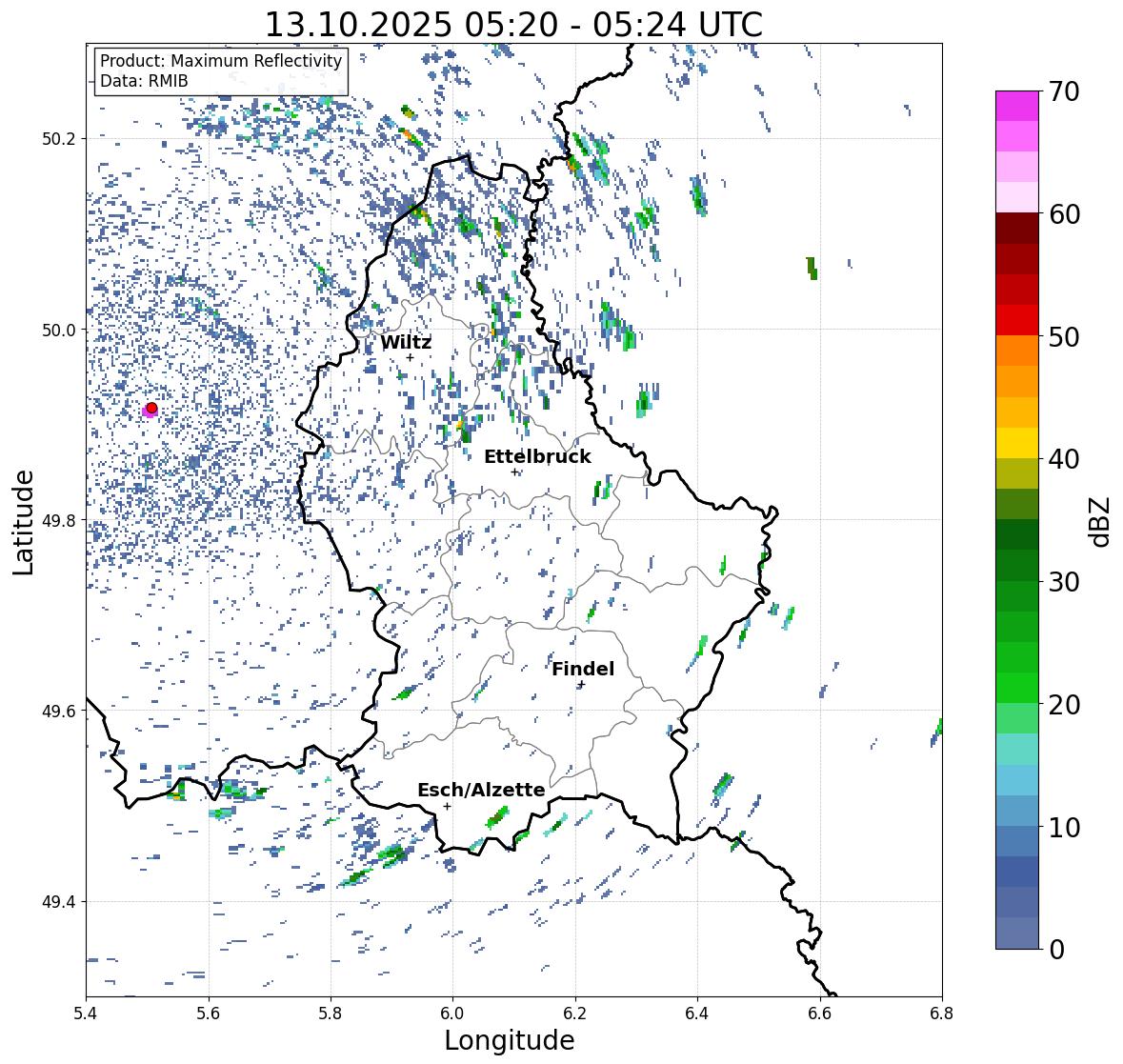Viewport: 1123px width, 1064px height.
Task: Click the Findel location label
Action: (583, 669)
